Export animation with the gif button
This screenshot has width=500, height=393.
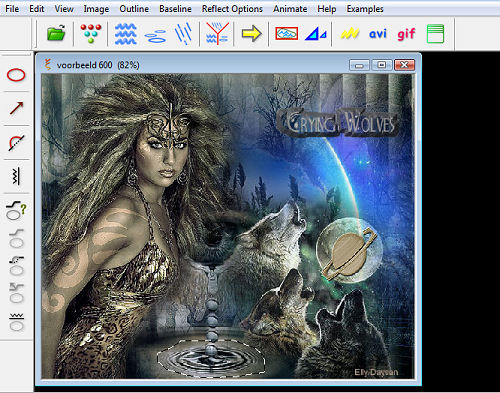pos(406,34)
